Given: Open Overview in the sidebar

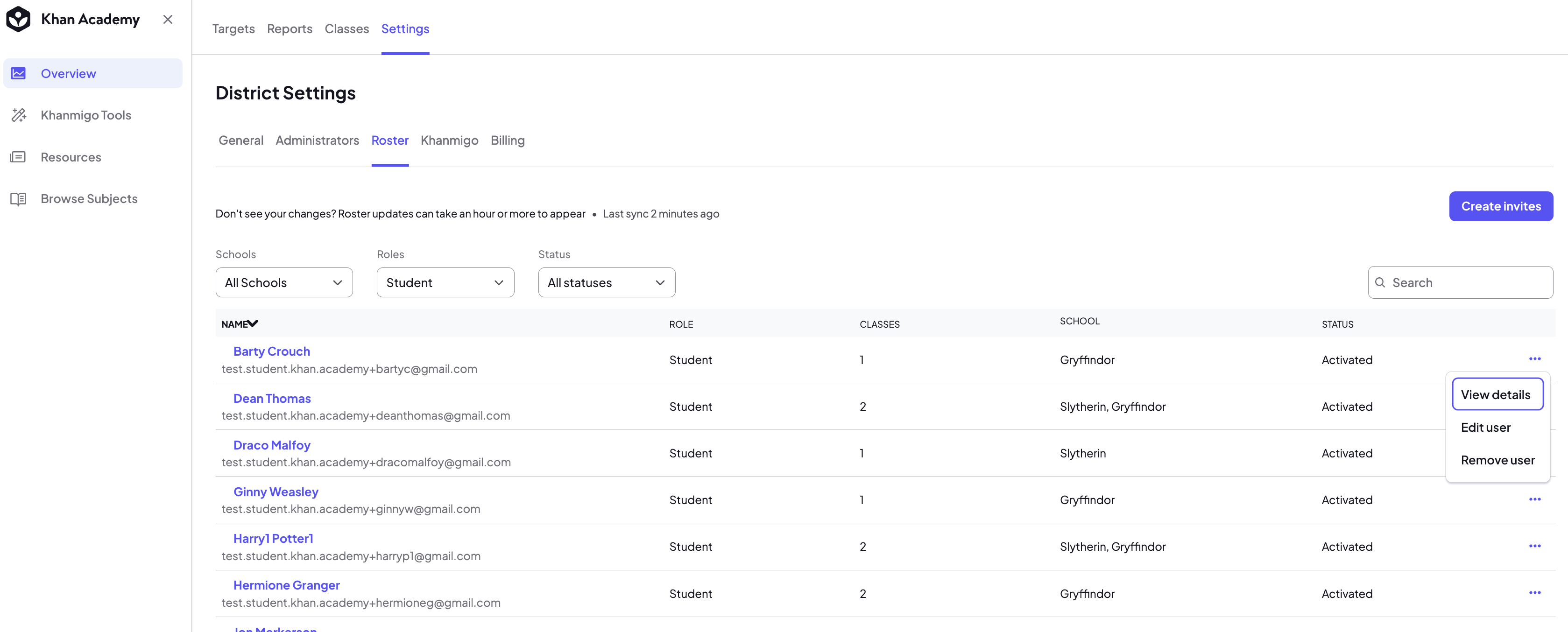Looking at the screenshot, I should (x=93, y=74).
